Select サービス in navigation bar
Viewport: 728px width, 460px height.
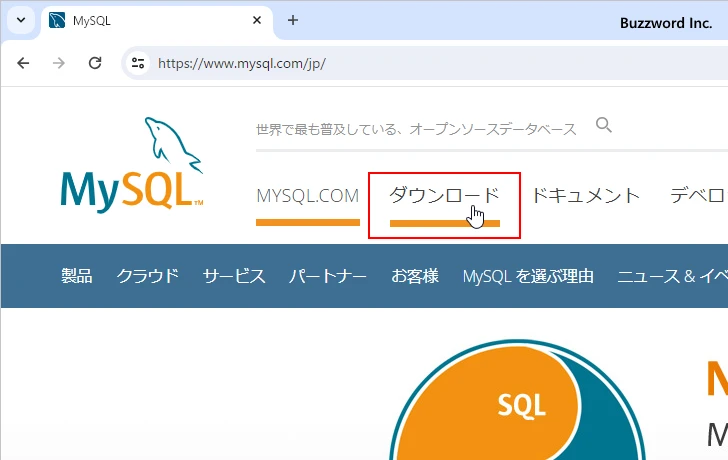pos(234,276)
